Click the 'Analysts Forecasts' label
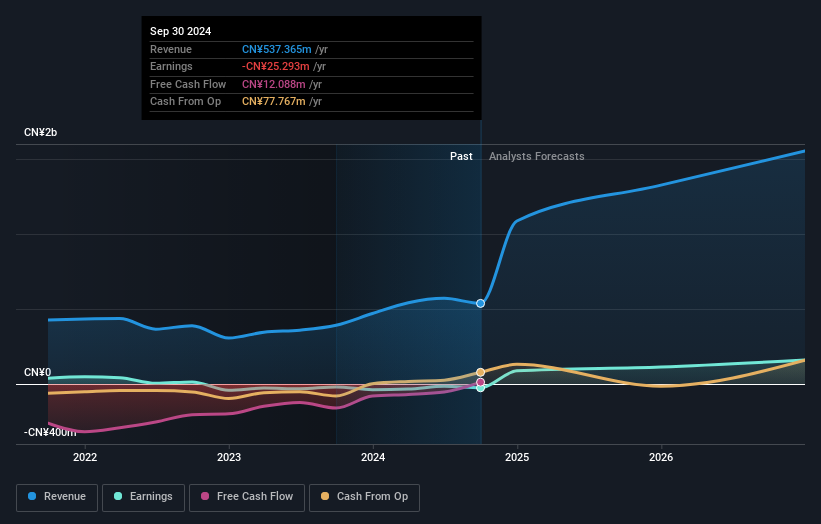This screenshot has height=524, width=821. 537,156
